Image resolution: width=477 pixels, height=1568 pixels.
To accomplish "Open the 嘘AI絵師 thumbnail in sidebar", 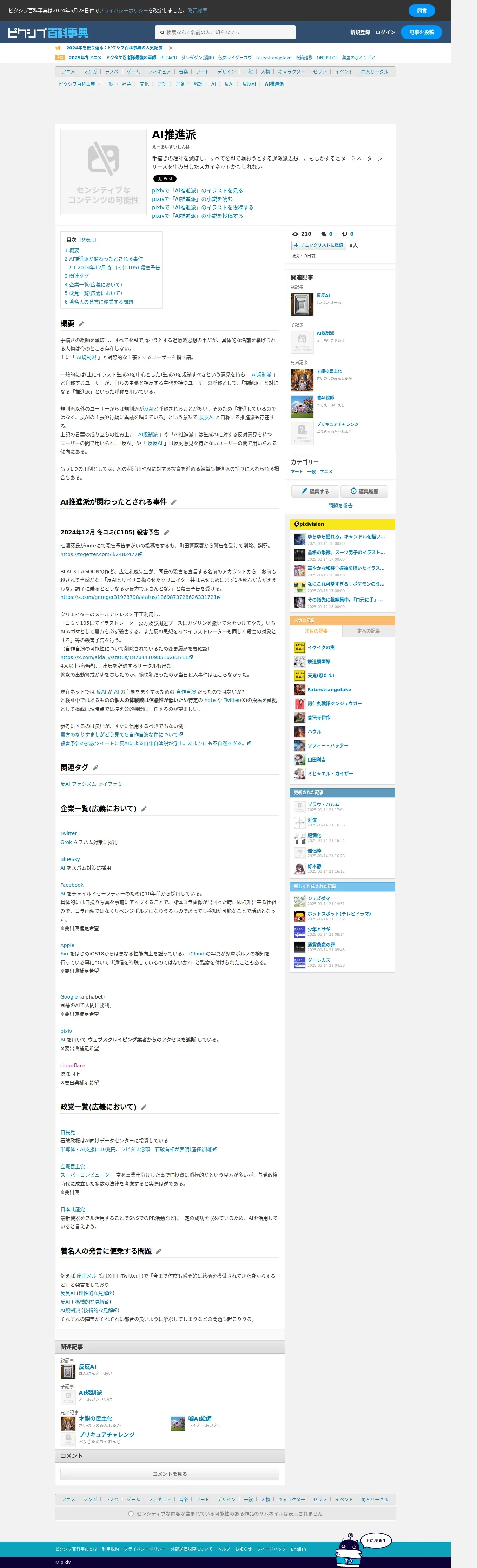I will click(302, 406).
